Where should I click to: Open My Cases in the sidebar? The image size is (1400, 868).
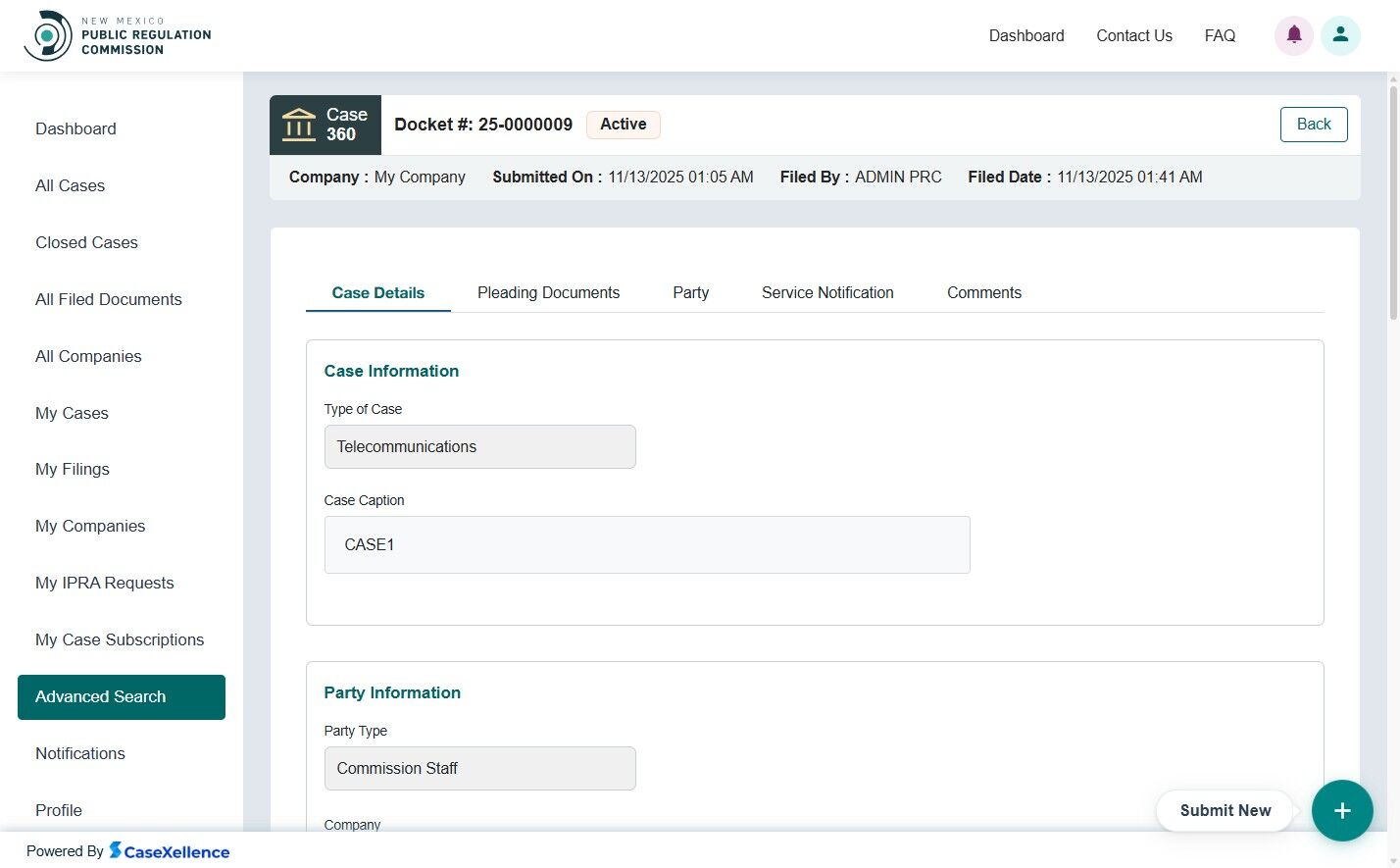click(72, 413)
